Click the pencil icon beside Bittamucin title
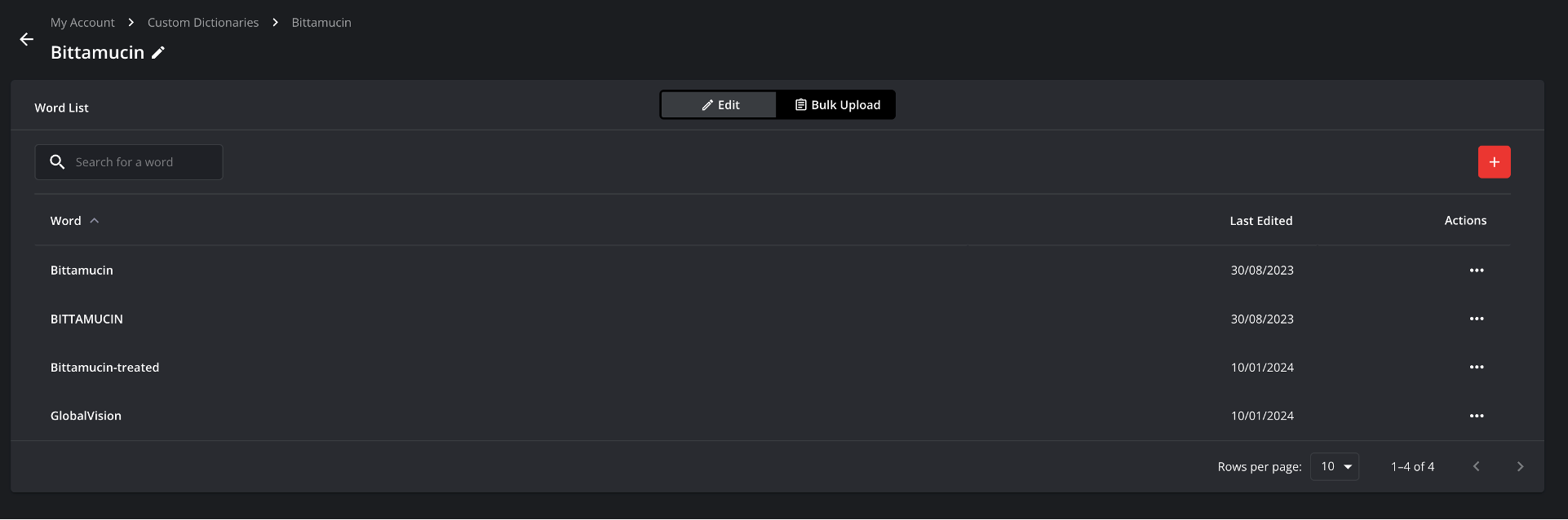Screen dimensions: 1568x520 point(158,53)
